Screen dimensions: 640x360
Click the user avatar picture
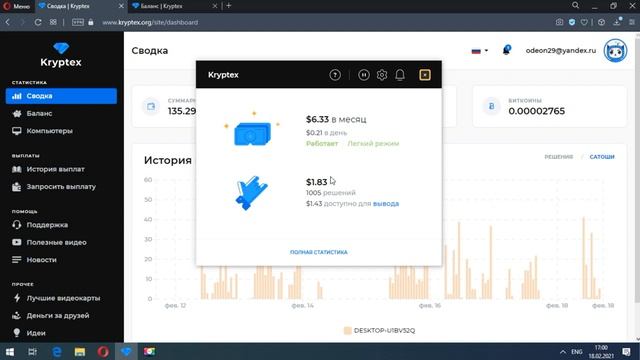615,51
